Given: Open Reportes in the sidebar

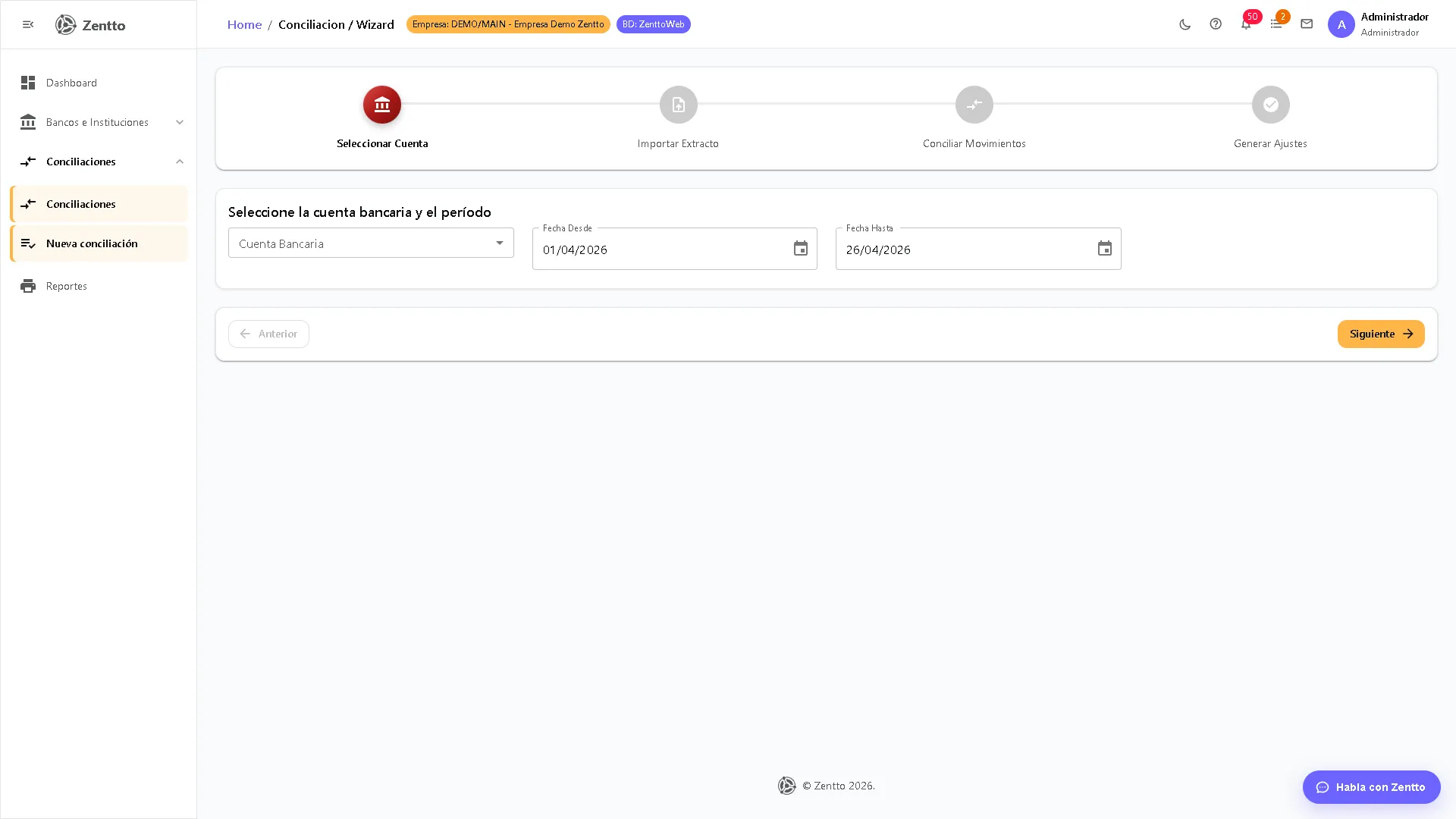Looking at the screenshot, I should [99, 286].
